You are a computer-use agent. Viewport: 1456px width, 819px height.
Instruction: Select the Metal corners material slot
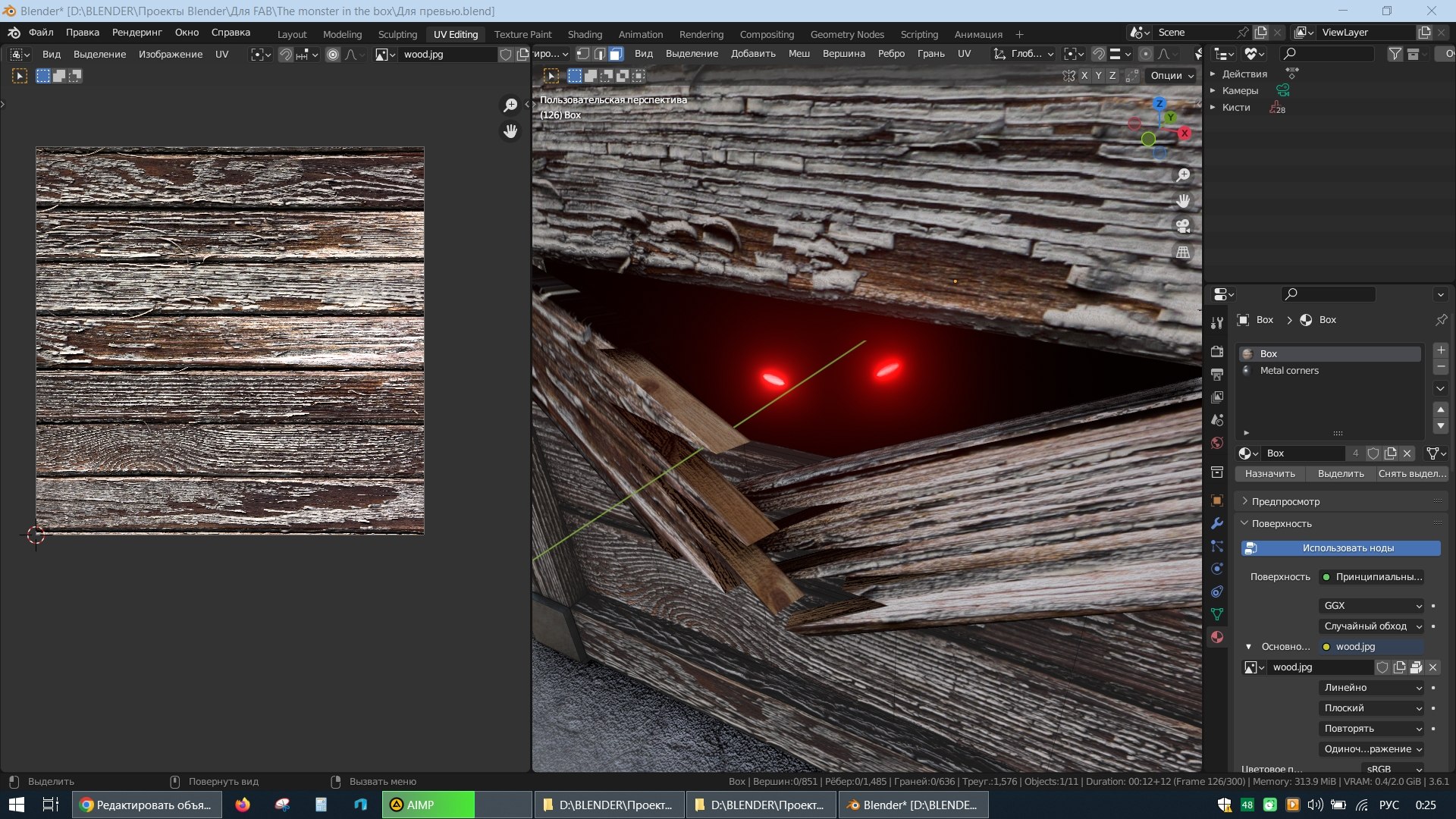click(x=1330, y=371)
